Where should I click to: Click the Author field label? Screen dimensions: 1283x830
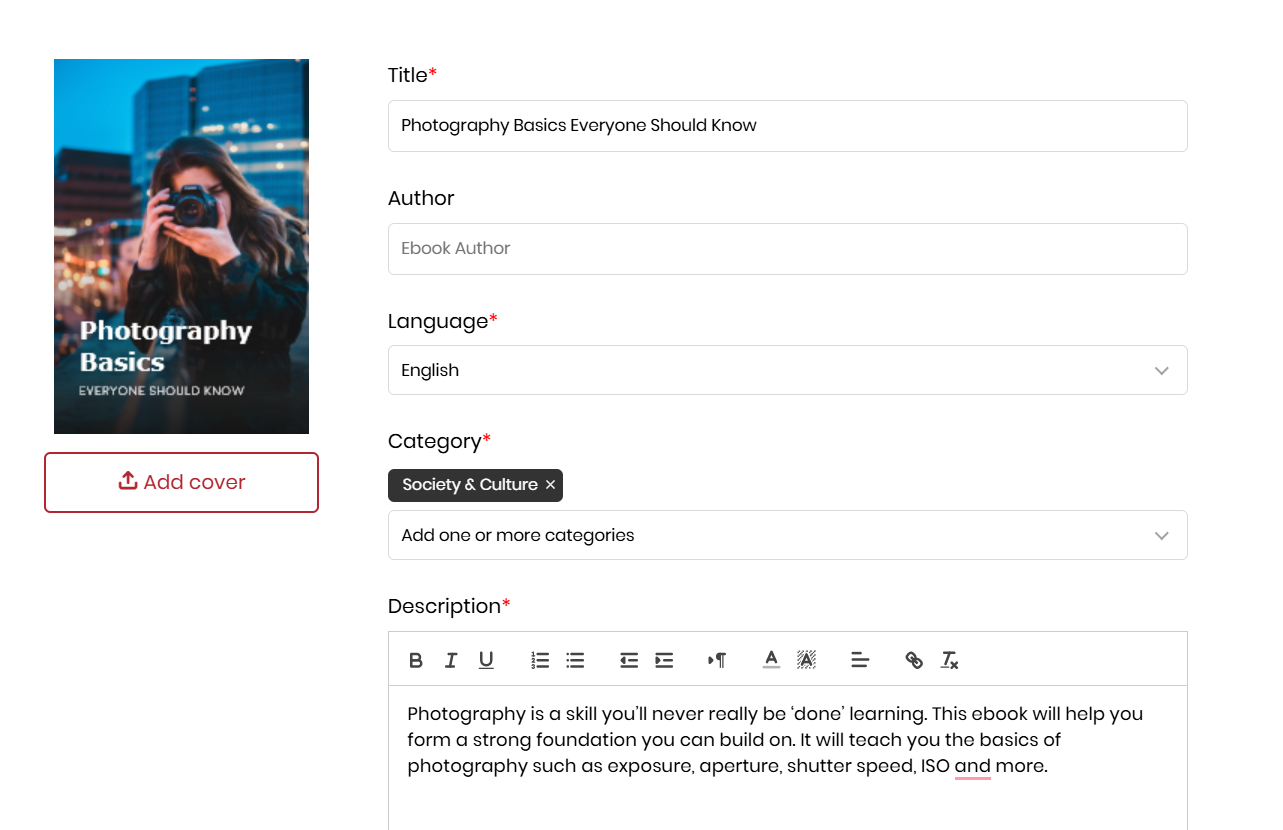(x=421, y=198)
